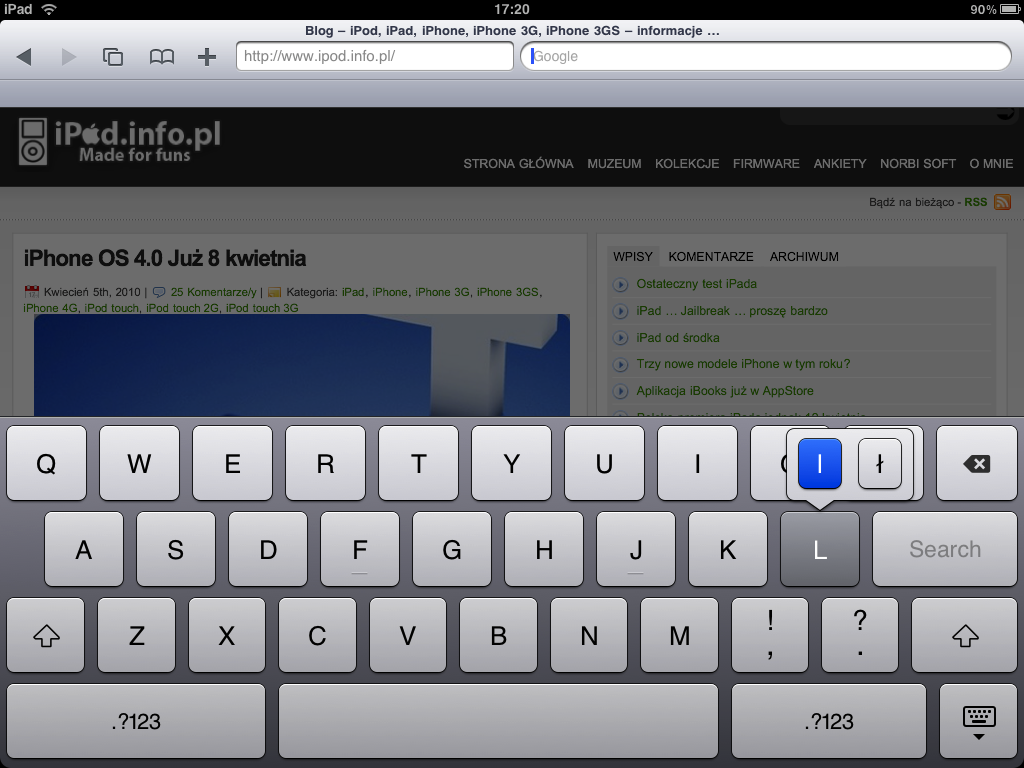This screenshot has height=768, width=1024.
Task: Tap the Q key
Action: [46, 464]
